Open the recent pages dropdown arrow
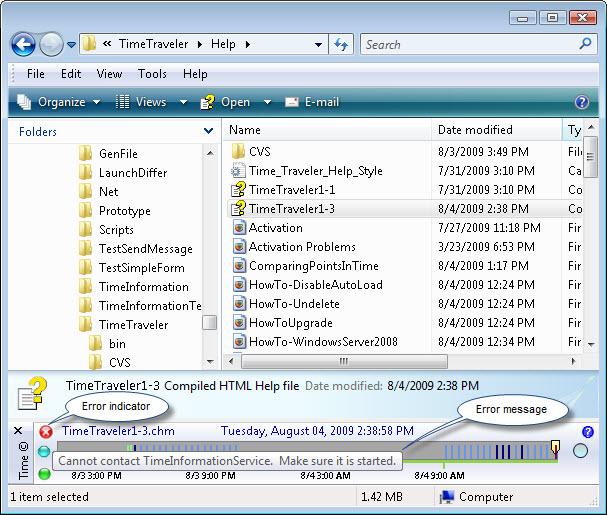 [x=71, y=45]
